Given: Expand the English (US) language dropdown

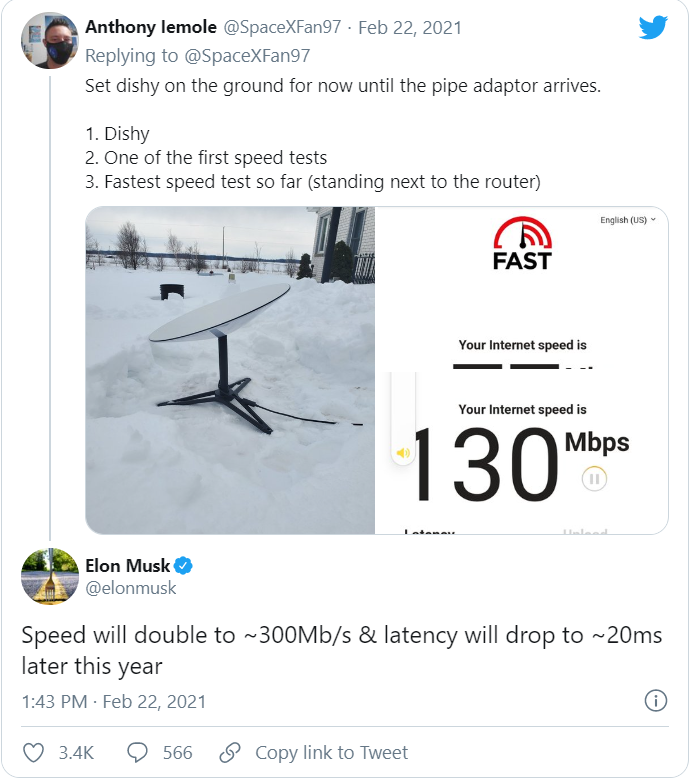Looking at the screenshot, I should click(x=628, y=220).
